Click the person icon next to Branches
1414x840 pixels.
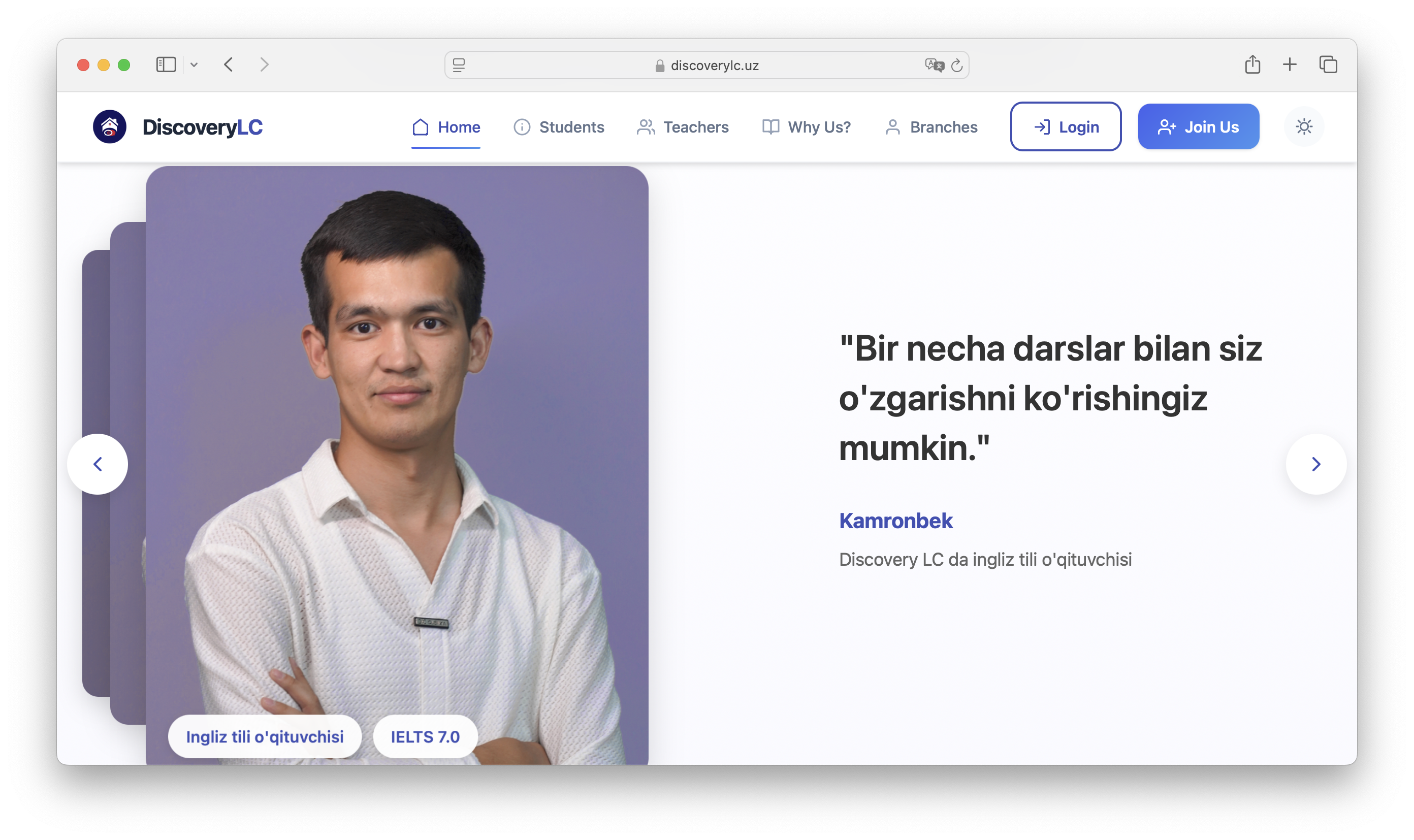892,127
